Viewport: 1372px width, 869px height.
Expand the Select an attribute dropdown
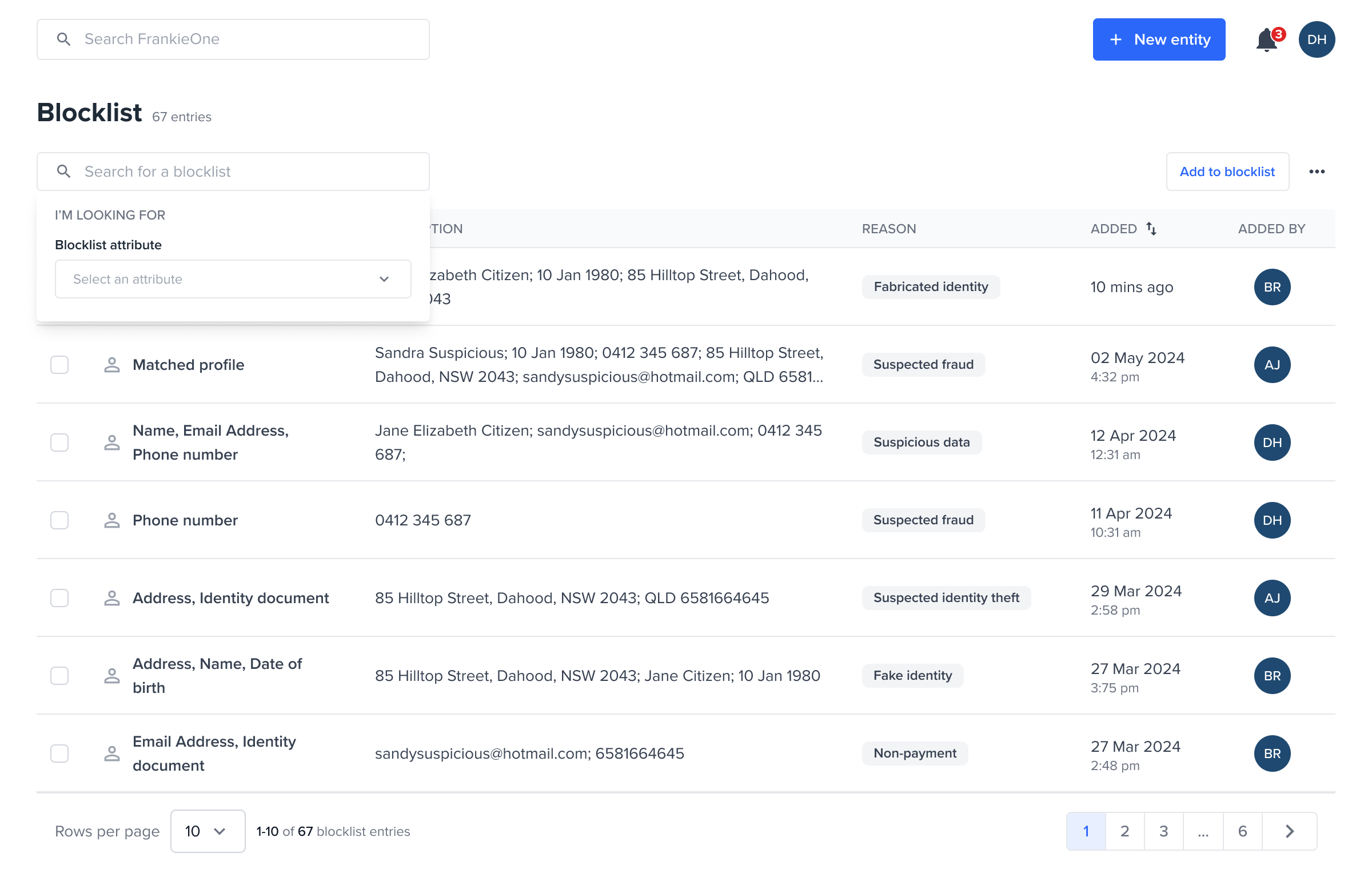point(233,279)
